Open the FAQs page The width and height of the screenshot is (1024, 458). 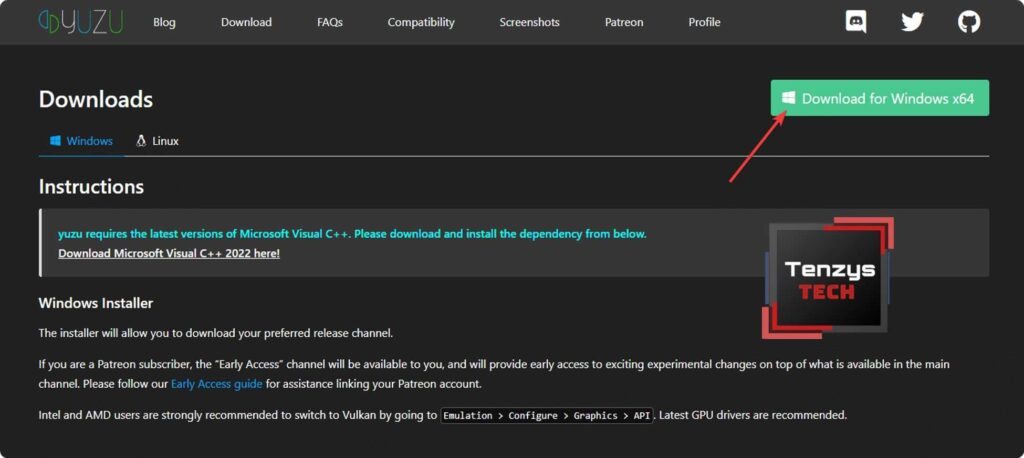click(330, 22)
